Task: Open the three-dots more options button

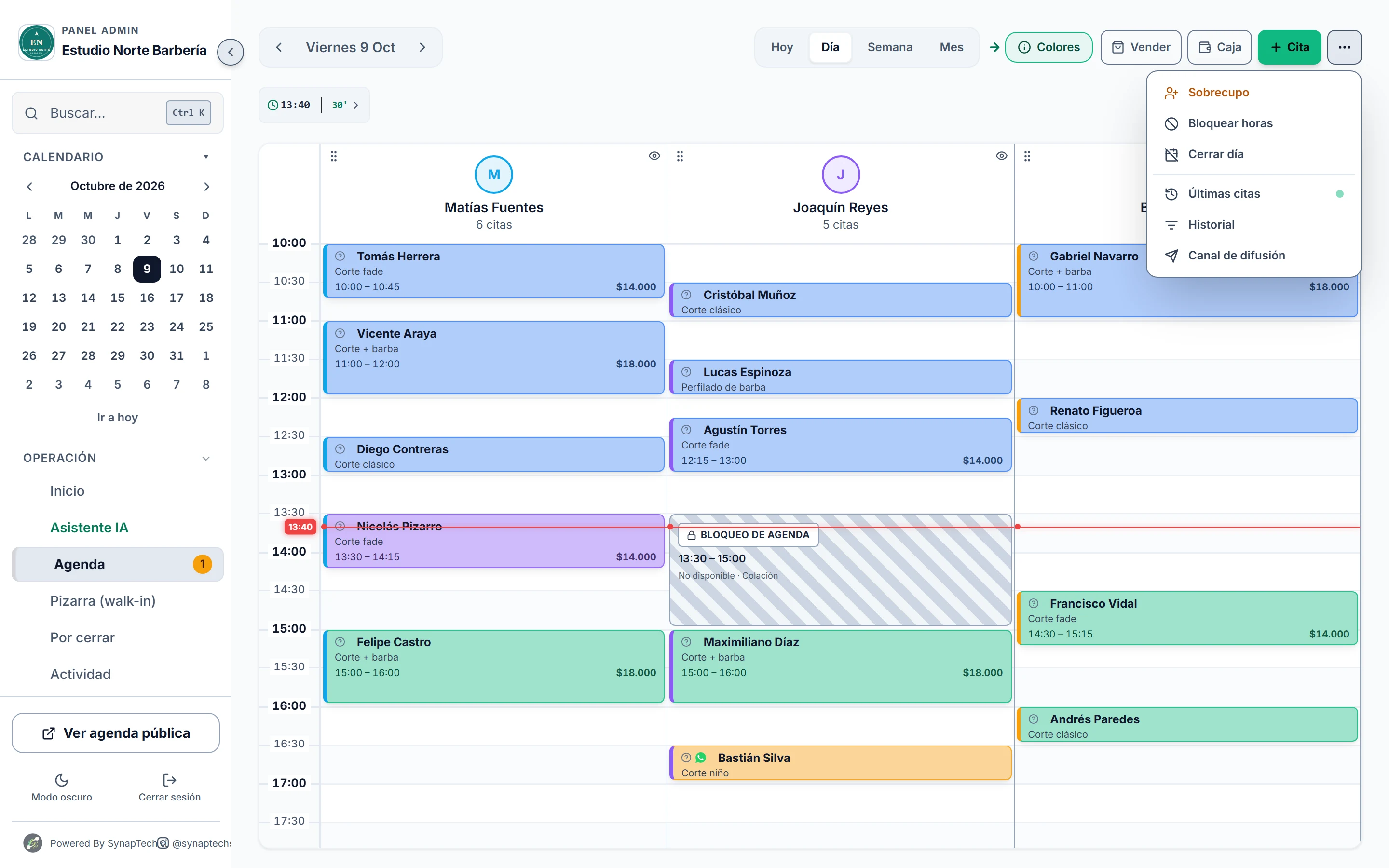Action: click(x=1344, y=47)
